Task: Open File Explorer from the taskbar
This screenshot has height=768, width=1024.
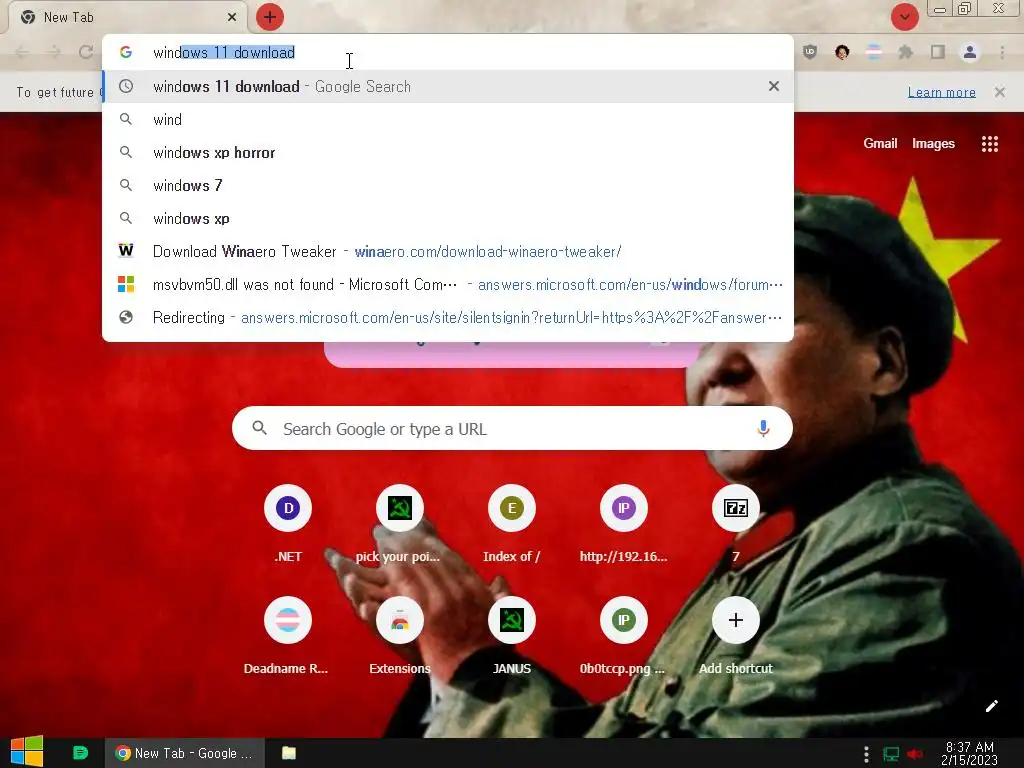Action: point(289,753)
